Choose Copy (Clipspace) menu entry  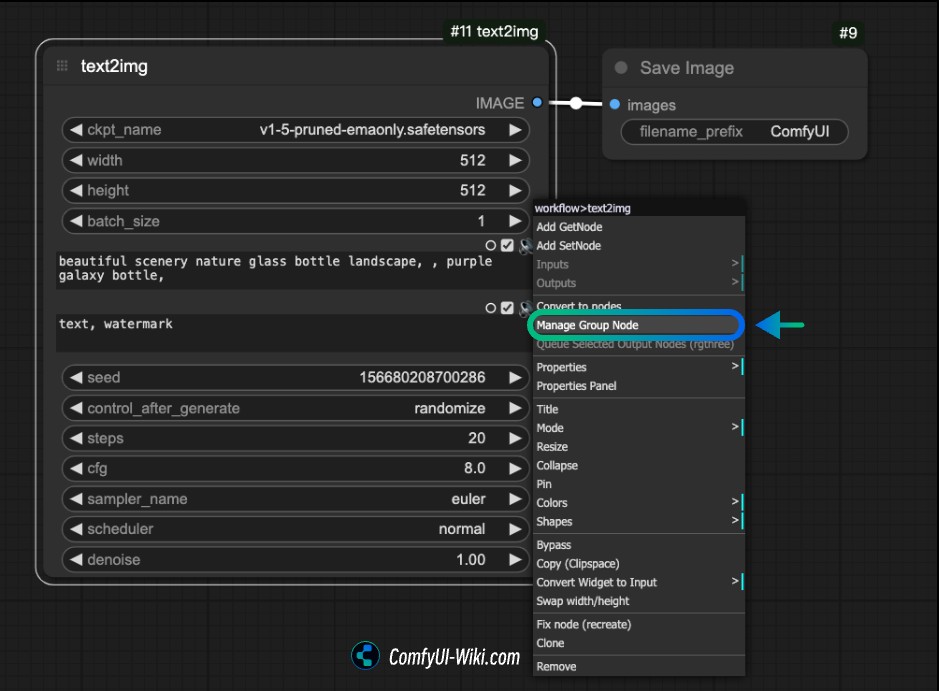[639, 563]
